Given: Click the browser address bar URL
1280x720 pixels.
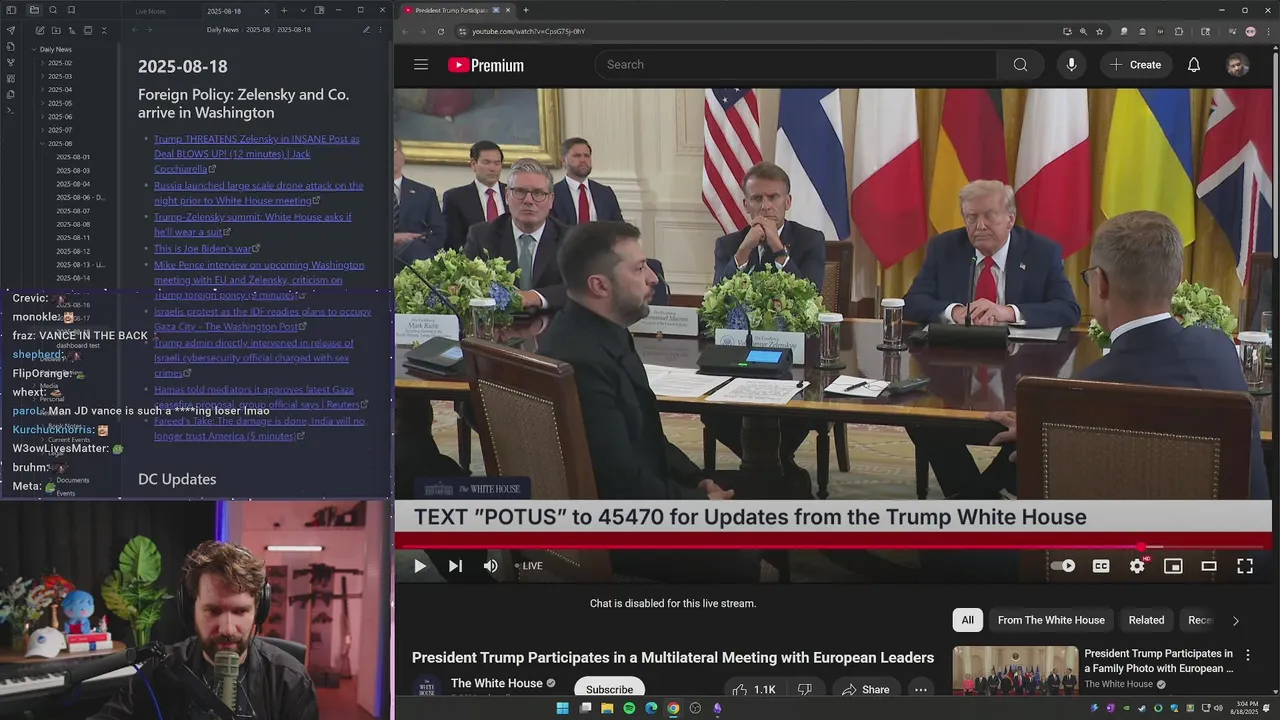Looking at the screenshot, I should point(528,31).
